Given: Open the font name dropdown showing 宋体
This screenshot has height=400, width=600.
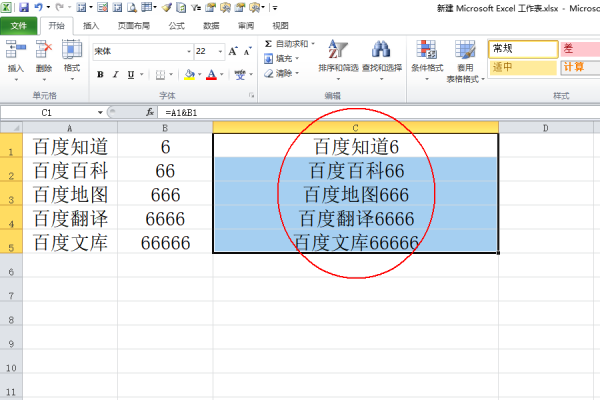Looking at the screenshot, I should pos(189,51).
